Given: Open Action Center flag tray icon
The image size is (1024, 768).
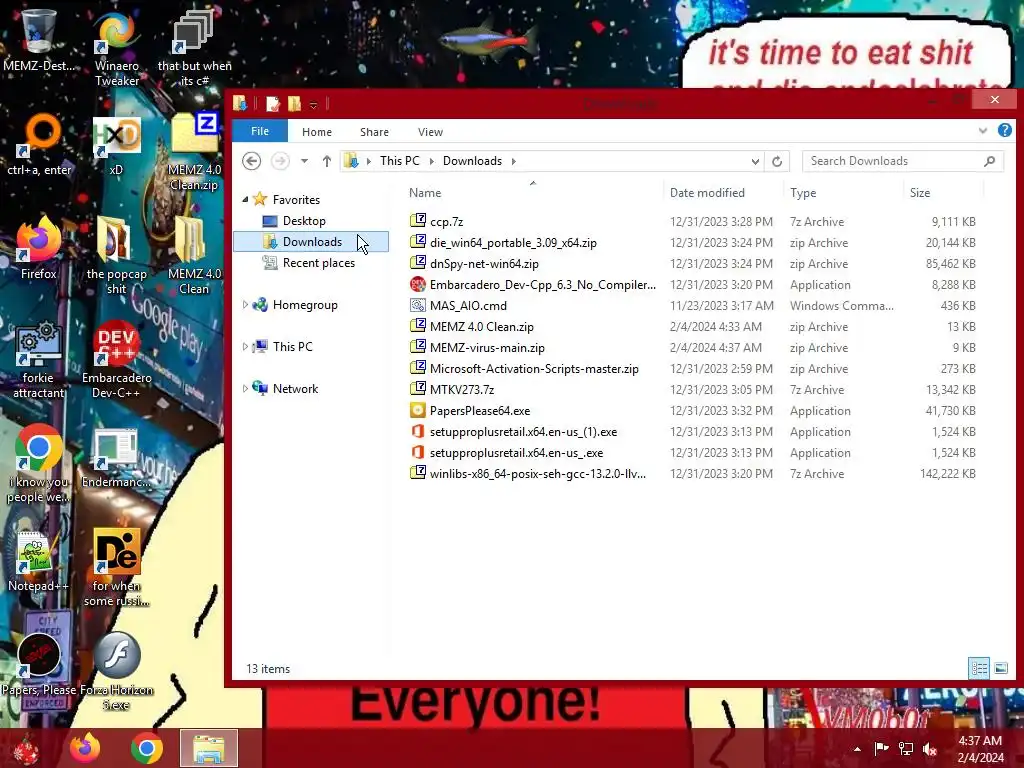Looking at the screenshot, I should coord(881,748).
